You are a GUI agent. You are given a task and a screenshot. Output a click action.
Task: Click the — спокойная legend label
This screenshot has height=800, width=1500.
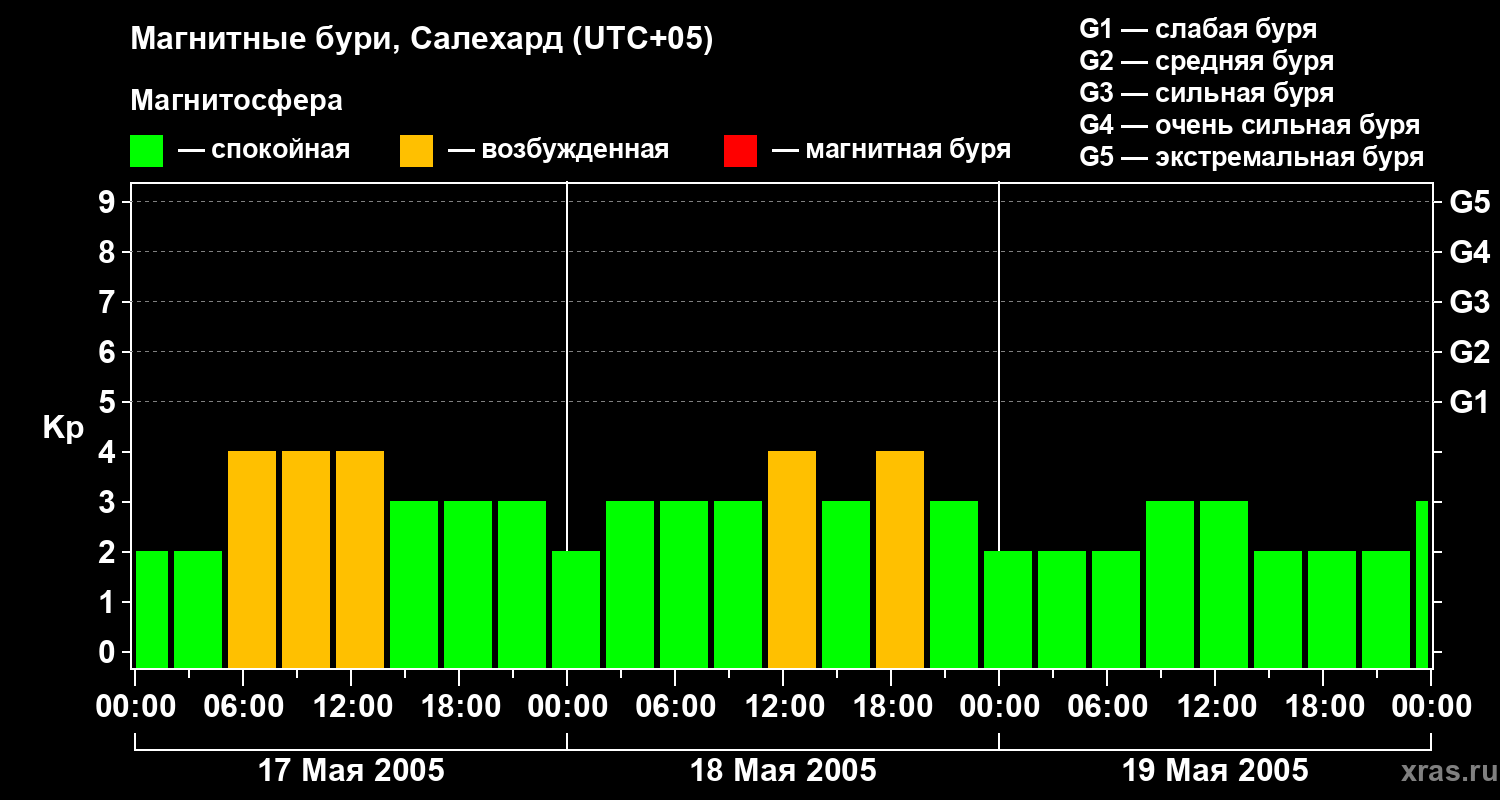(264, 151)
